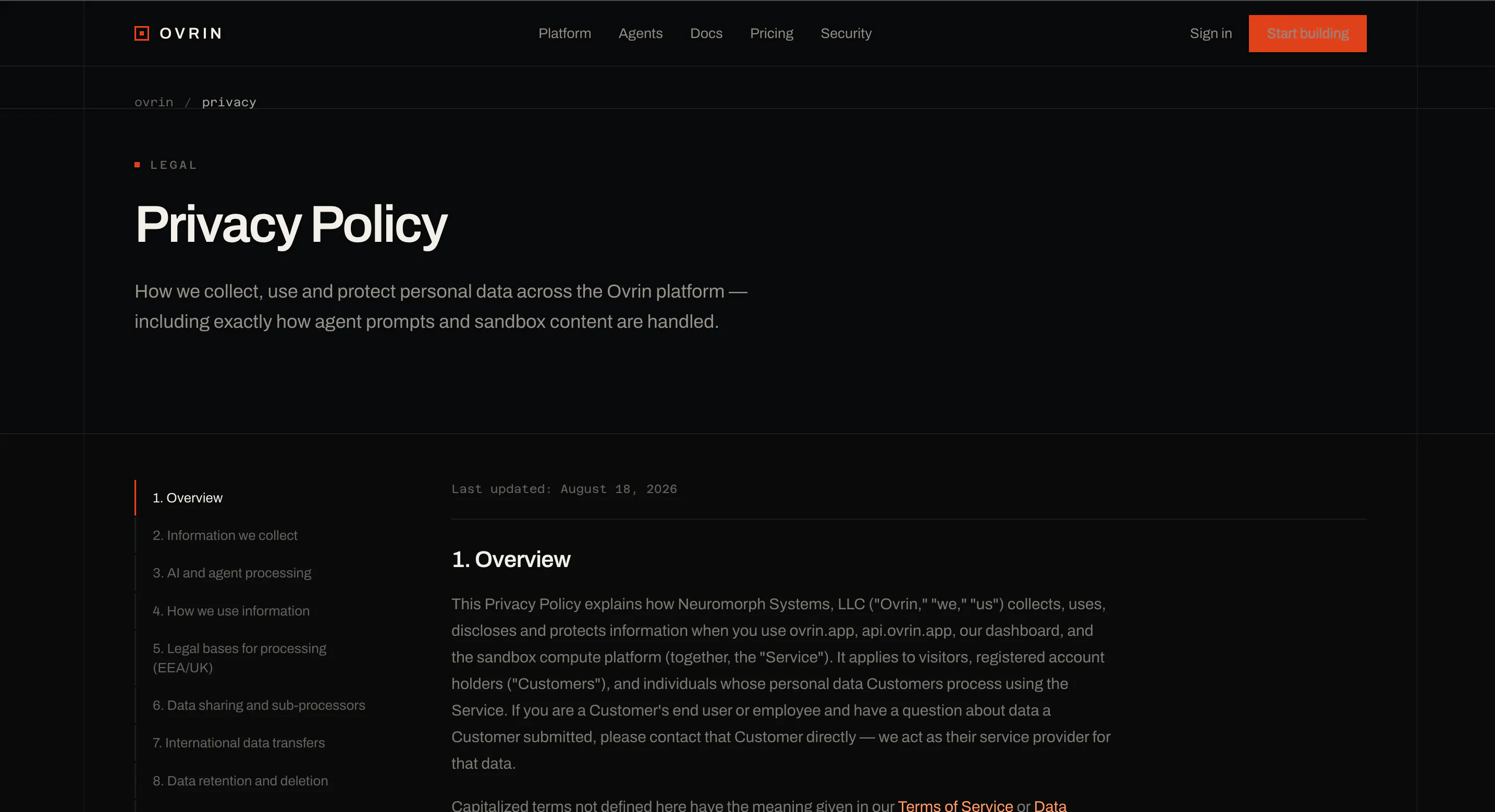Open the Terms of Service link

click(954, 806)
